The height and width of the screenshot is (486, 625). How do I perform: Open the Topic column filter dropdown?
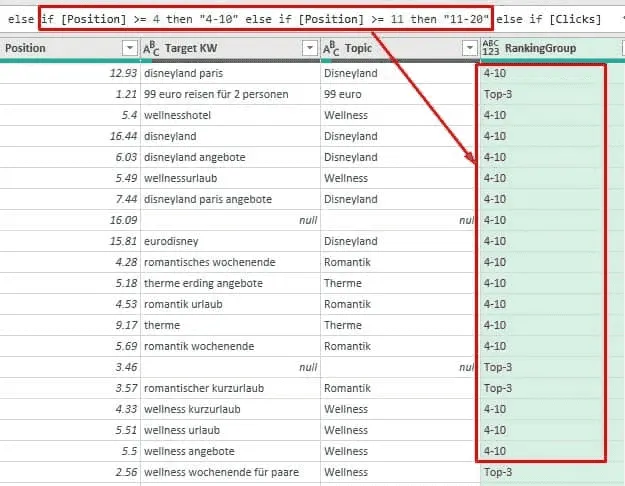tap(470, 48)
